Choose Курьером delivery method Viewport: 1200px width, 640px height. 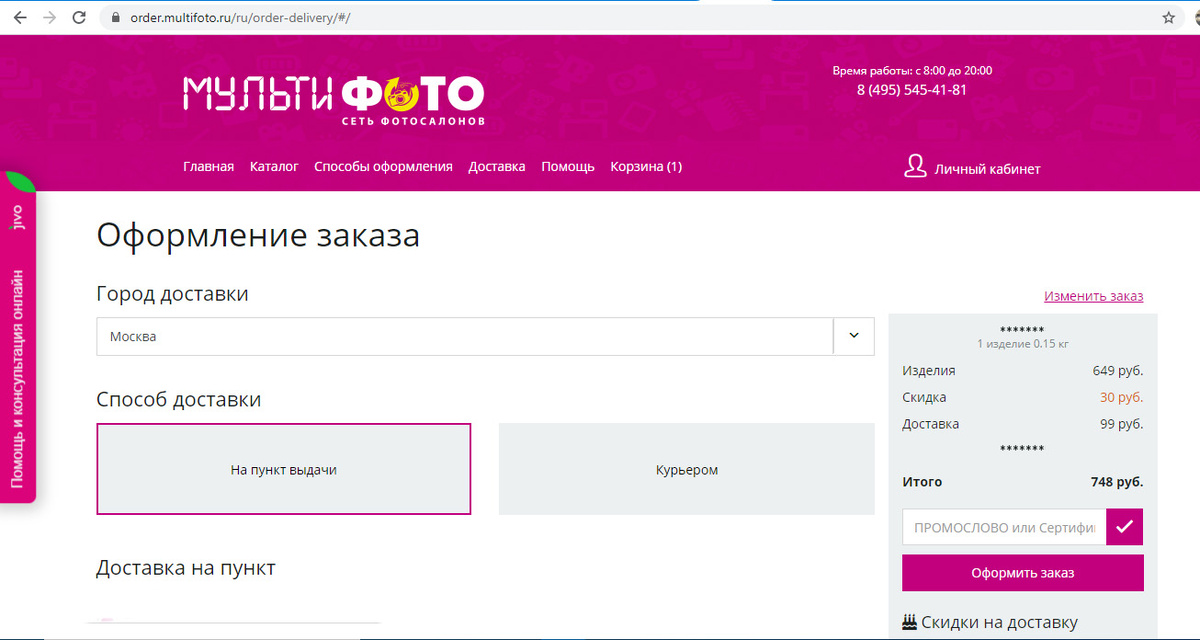click(x=686, y=468)
